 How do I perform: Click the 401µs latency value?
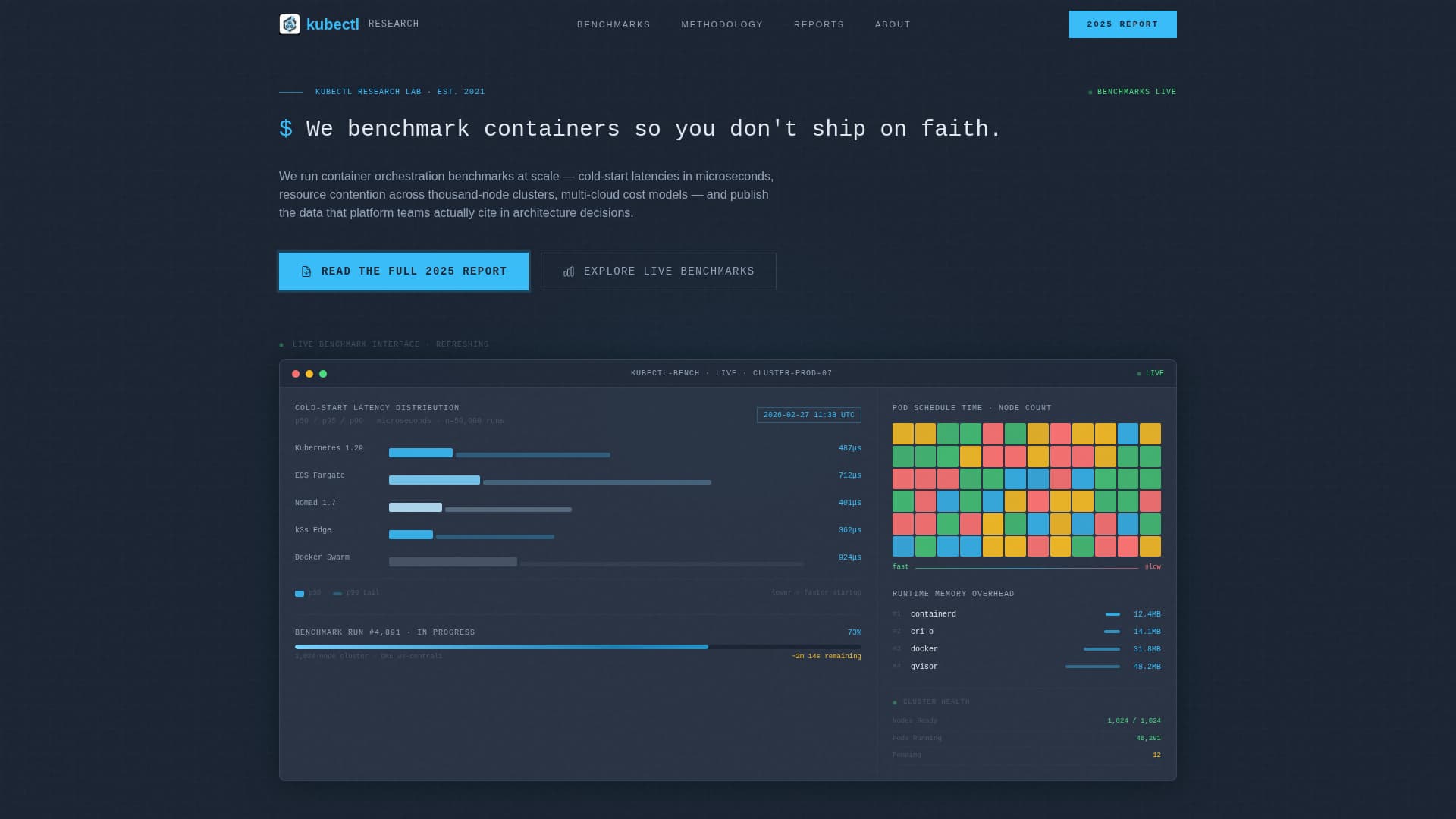[x=850, y=503]
